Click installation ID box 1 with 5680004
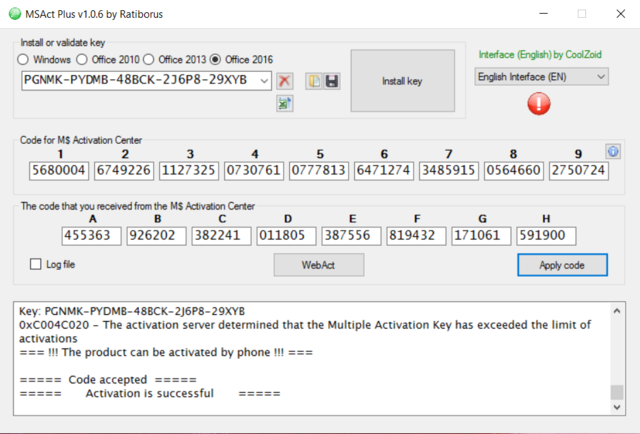This screenshot has height=434, width=640. 59,171
